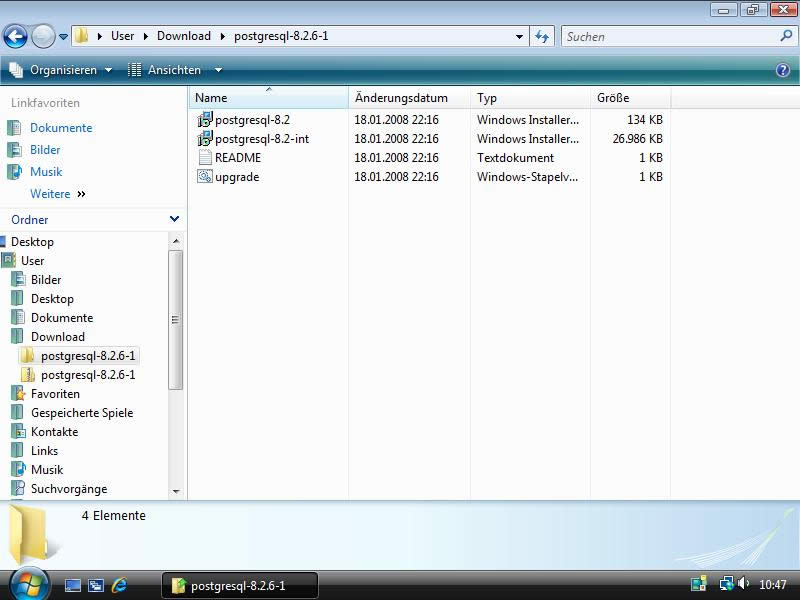
Task: Select Dokumente in the folder tree
Action: click(62, 318)
